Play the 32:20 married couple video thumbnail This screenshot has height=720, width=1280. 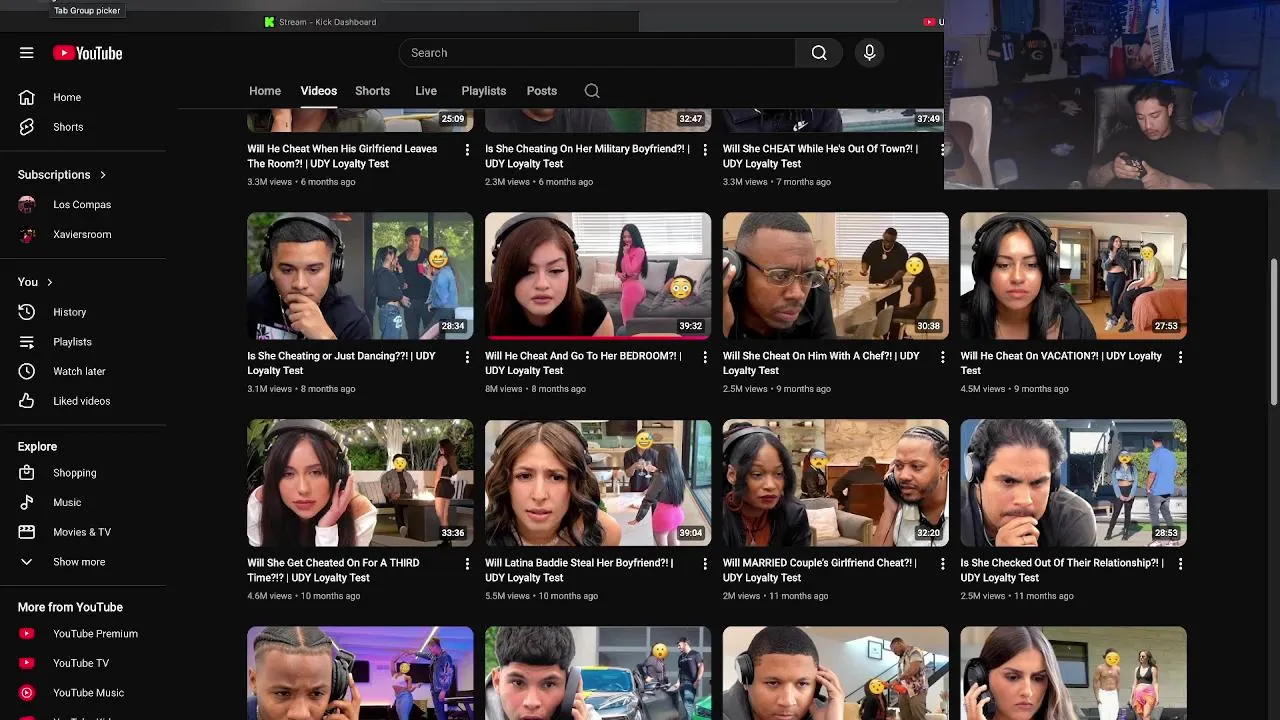(x=836, y=483)
